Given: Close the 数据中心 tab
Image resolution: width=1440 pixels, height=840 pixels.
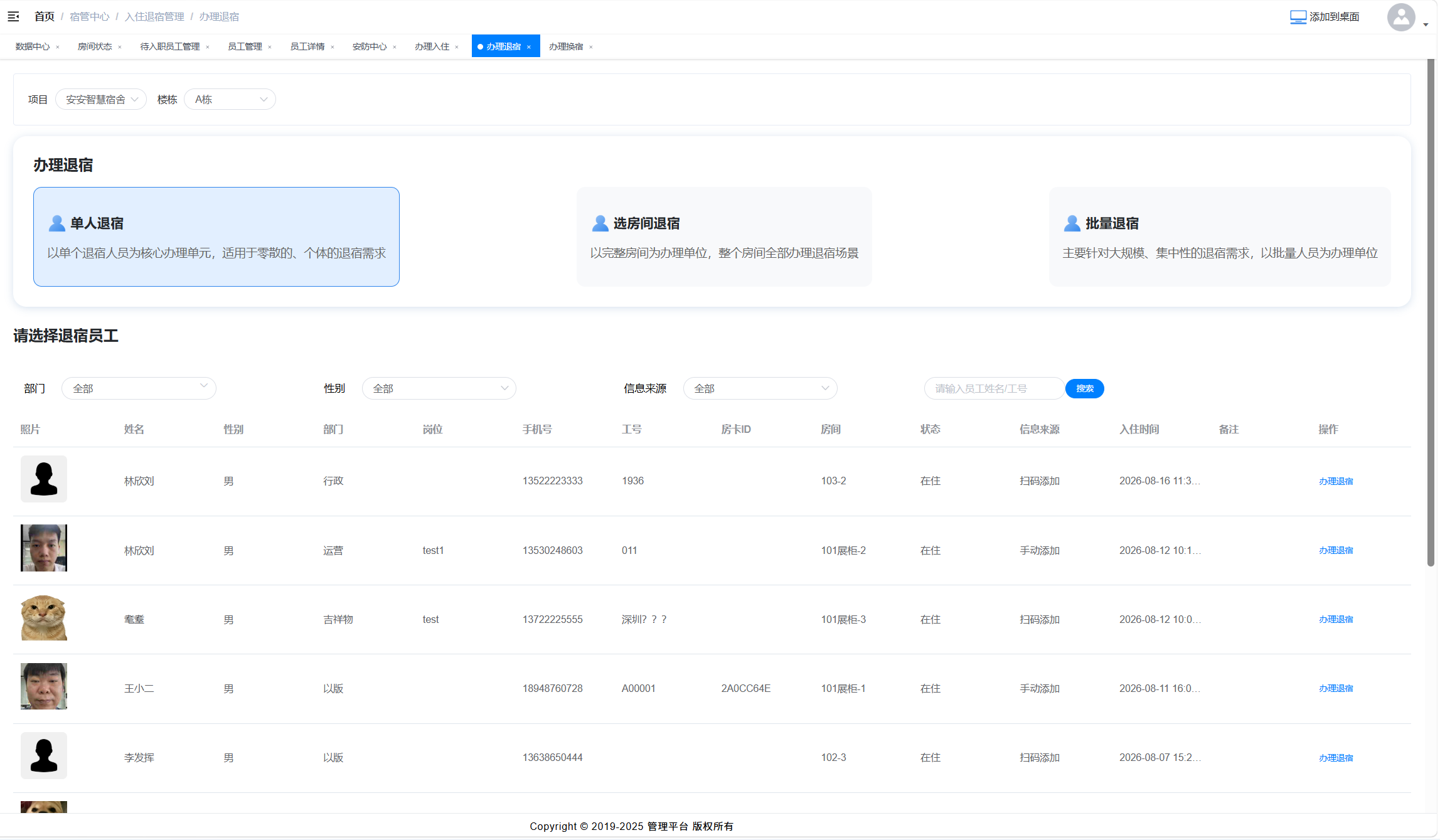Looking at the screenshot, I should (x=58, y=47).
